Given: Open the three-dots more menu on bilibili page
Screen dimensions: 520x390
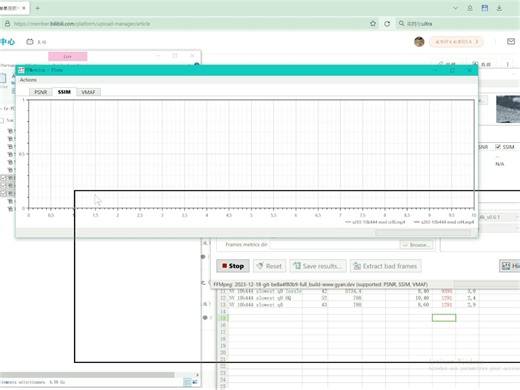Looking at the screenshot, I should (x=508, y=64).
